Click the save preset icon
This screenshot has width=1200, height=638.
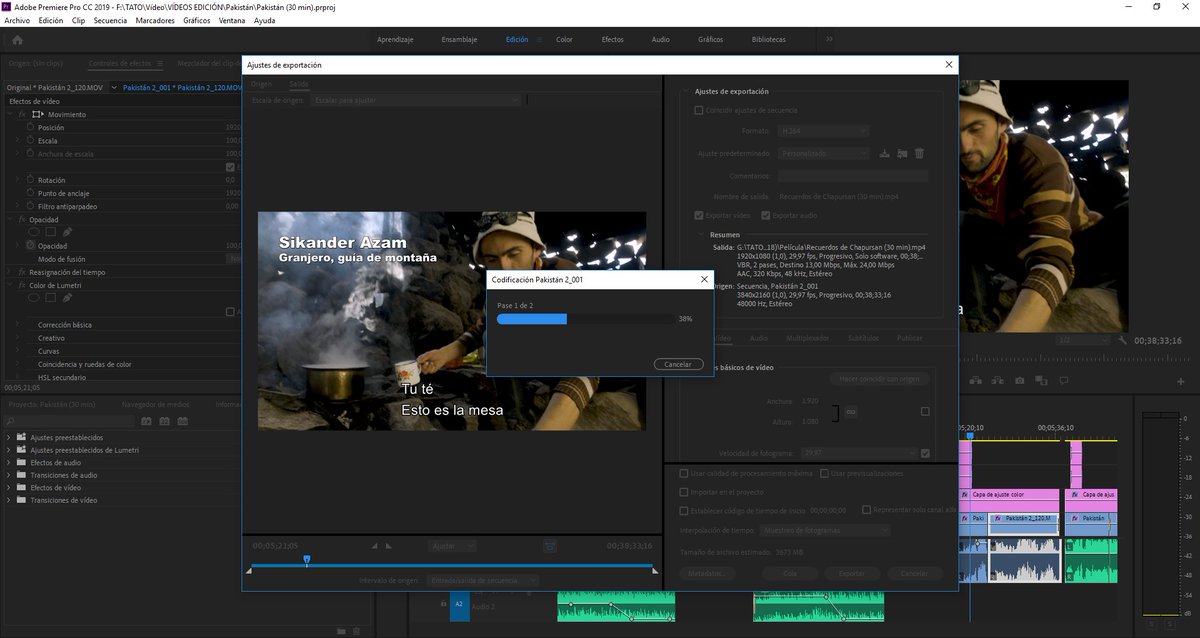[884, 153]
